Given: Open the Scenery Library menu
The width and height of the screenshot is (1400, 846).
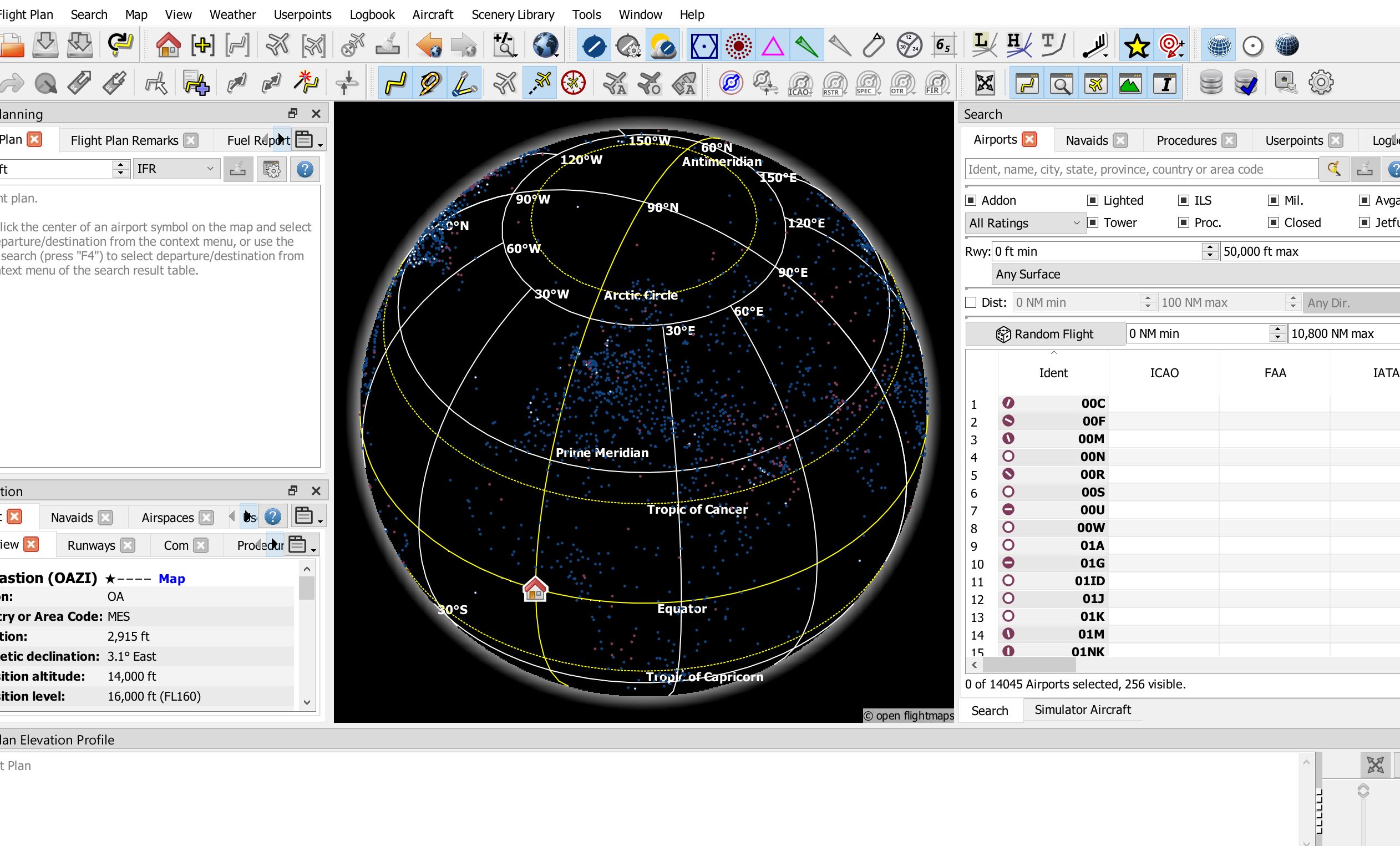Looking at the screenshot, I should [513, 14].
